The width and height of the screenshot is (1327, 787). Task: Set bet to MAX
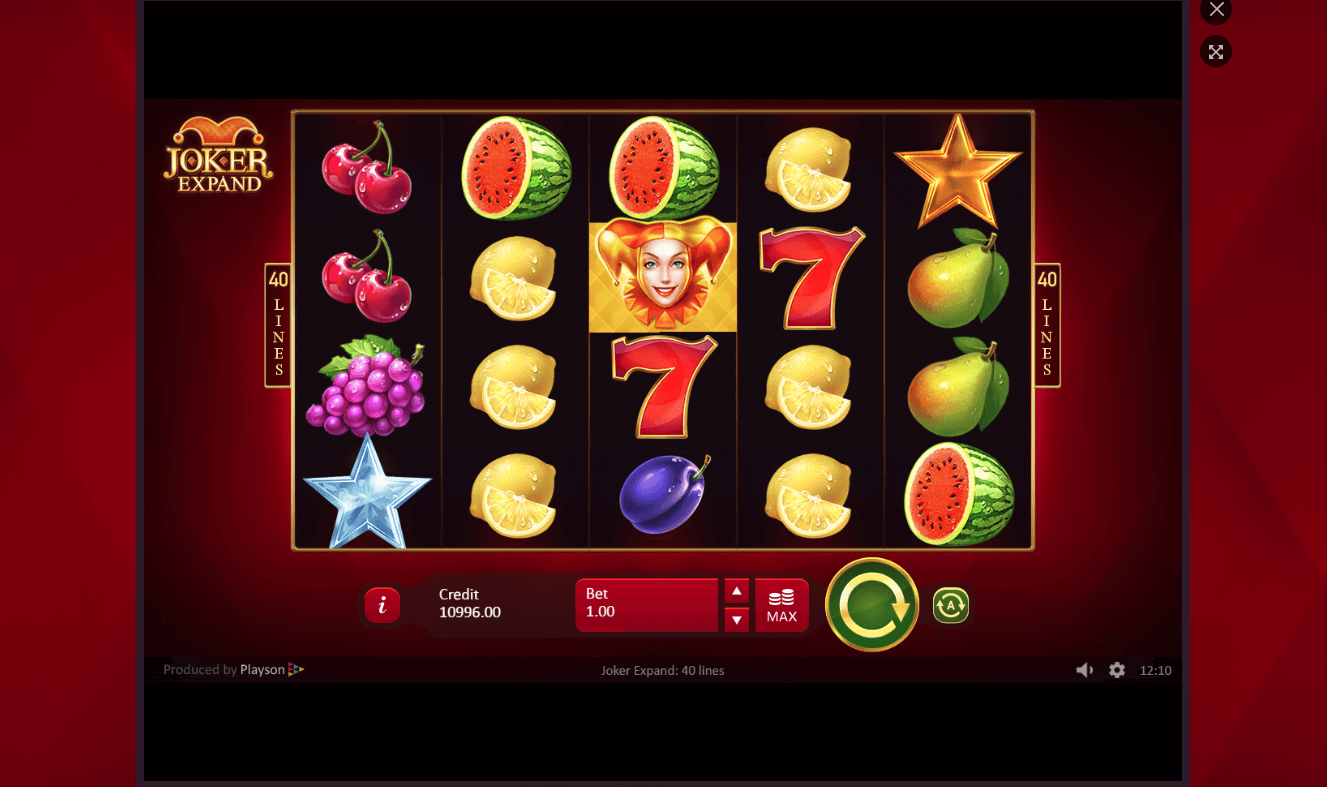click(x=782, y=605)
